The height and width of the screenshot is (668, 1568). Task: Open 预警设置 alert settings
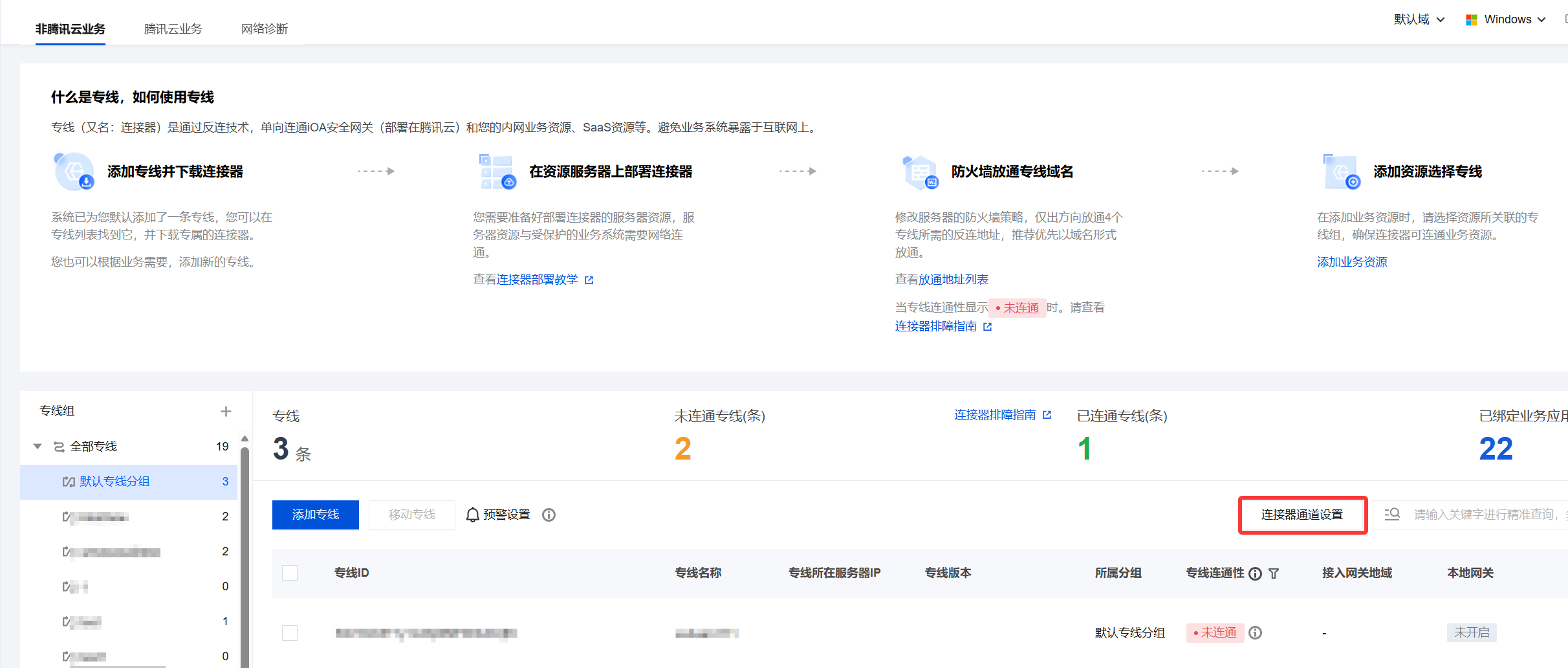pos(506,515)
